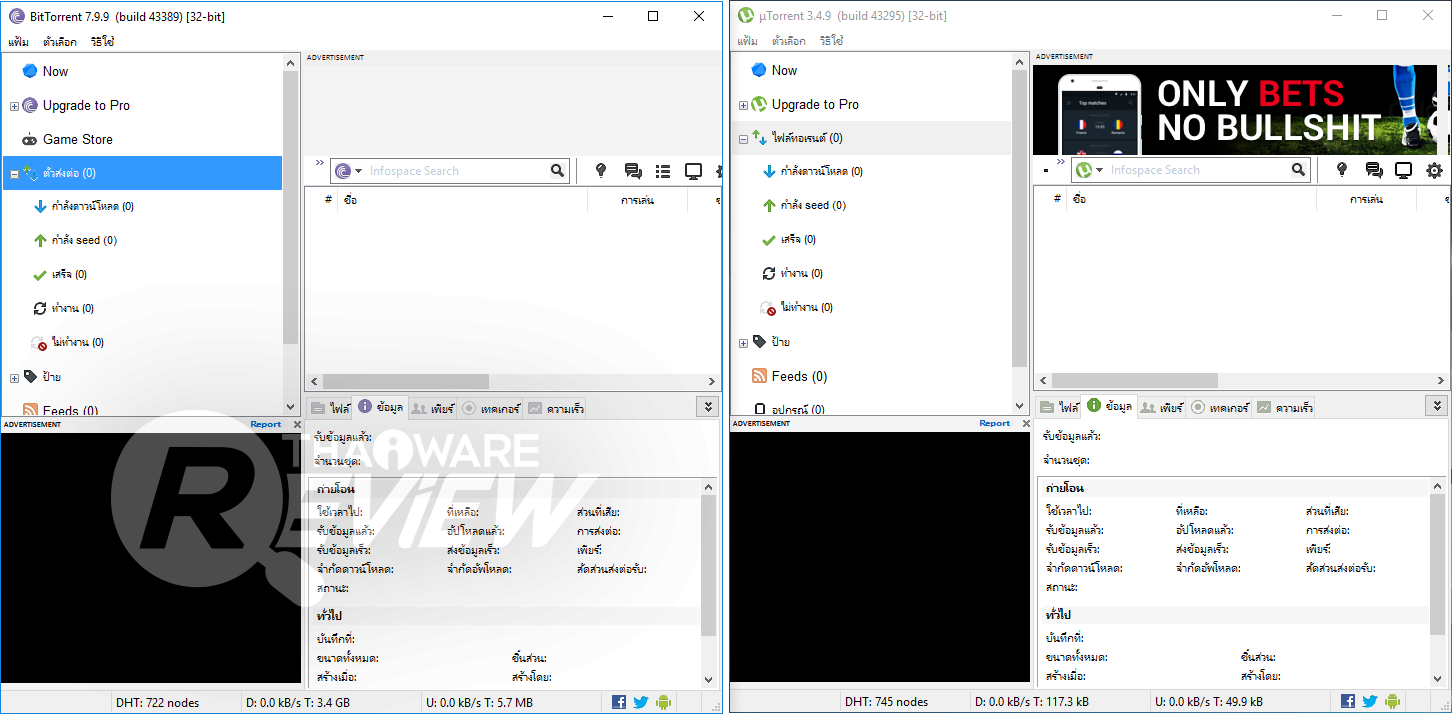The image size is (1452, 714).
Task: Collapse detail pane with double-chevron in µTorrent
Action: point(1437,405)
